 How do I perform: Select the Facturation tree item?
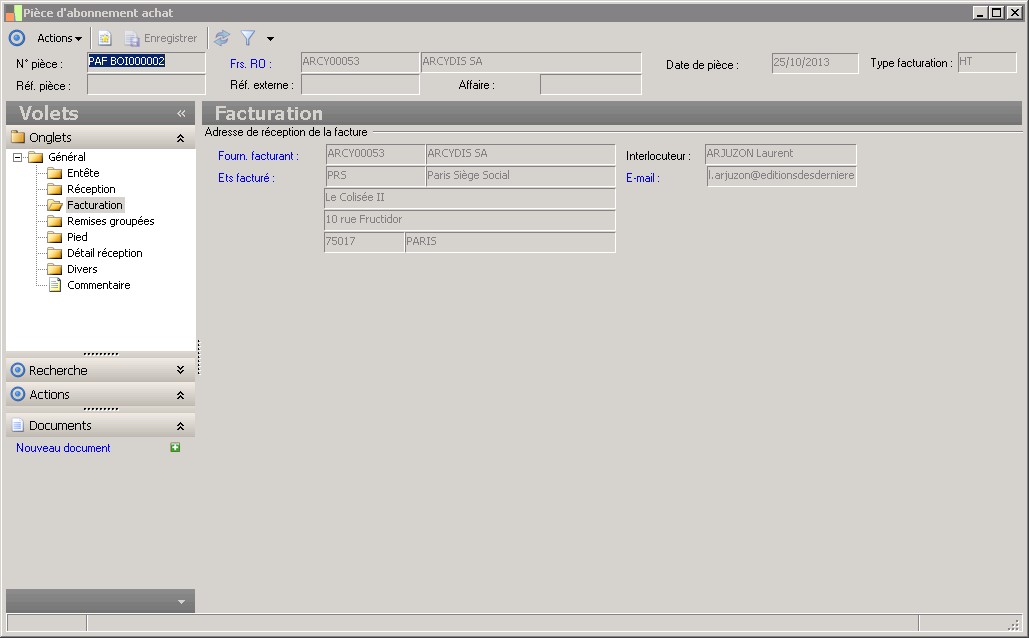click(94, 205)
